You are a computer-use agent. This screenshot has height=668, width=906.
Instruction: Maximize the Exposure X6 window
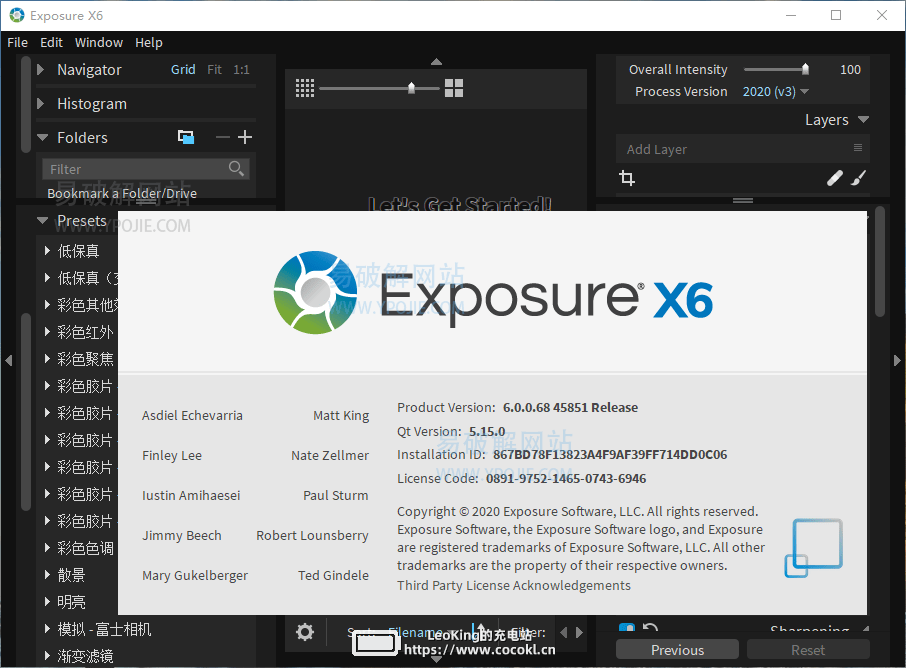coord(836,16)
